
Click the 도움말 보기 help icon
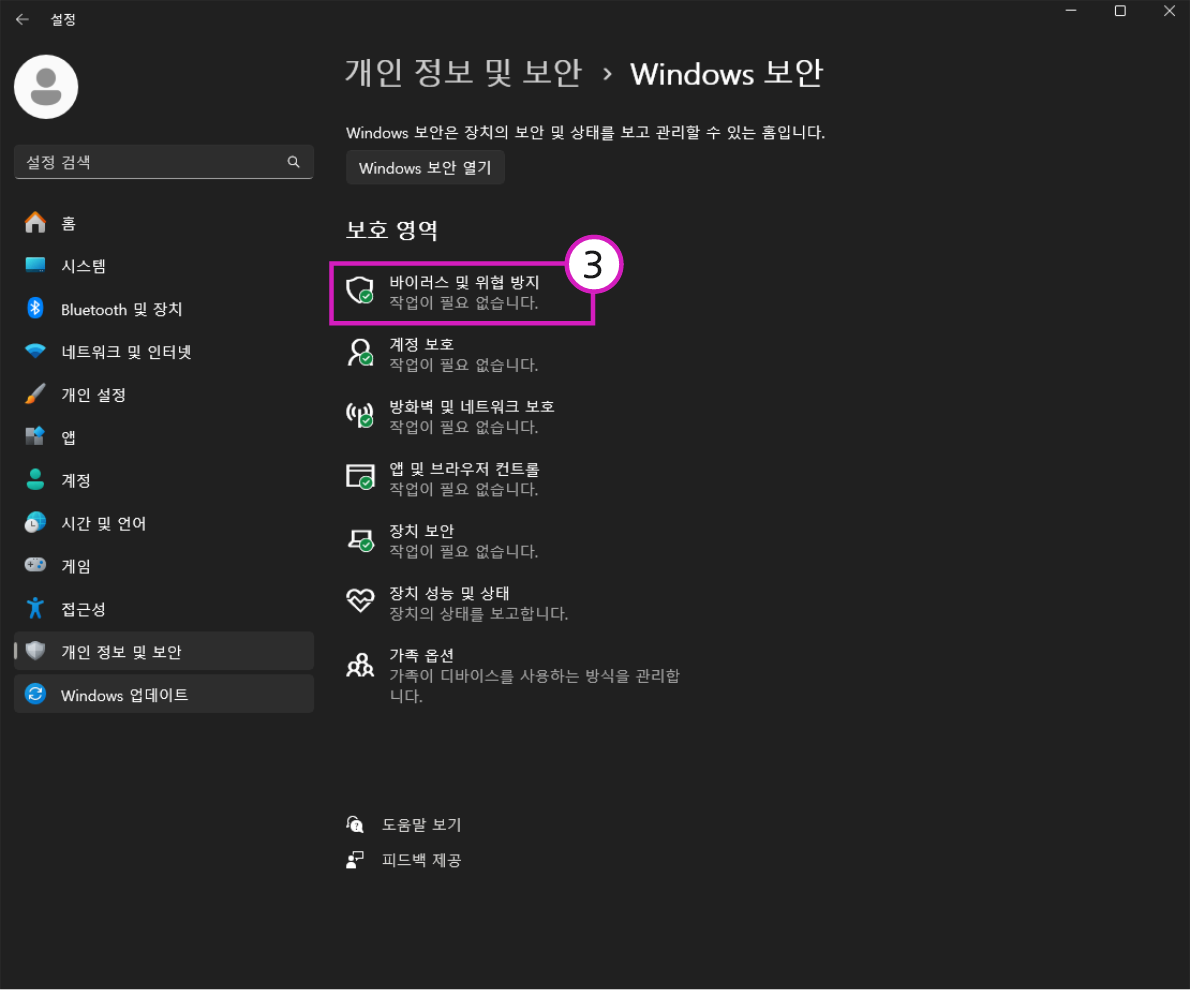click(x=354, y=824)
